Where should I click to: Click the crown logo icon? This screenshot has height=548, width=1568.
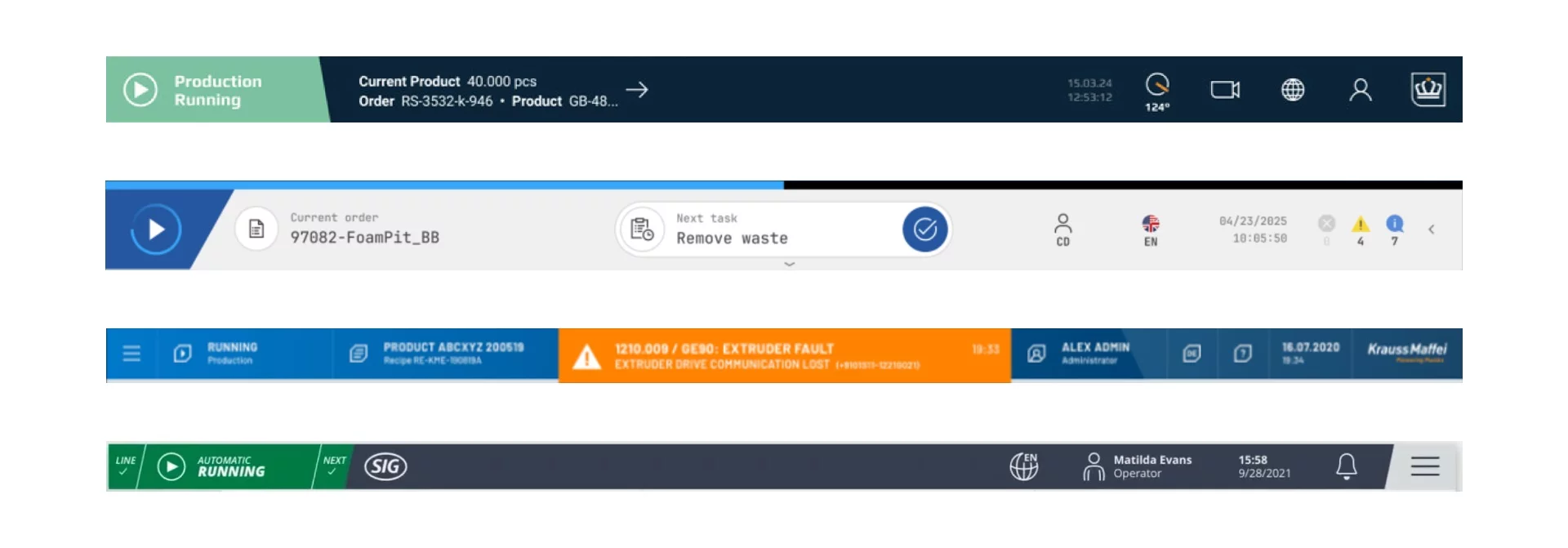1428,90
